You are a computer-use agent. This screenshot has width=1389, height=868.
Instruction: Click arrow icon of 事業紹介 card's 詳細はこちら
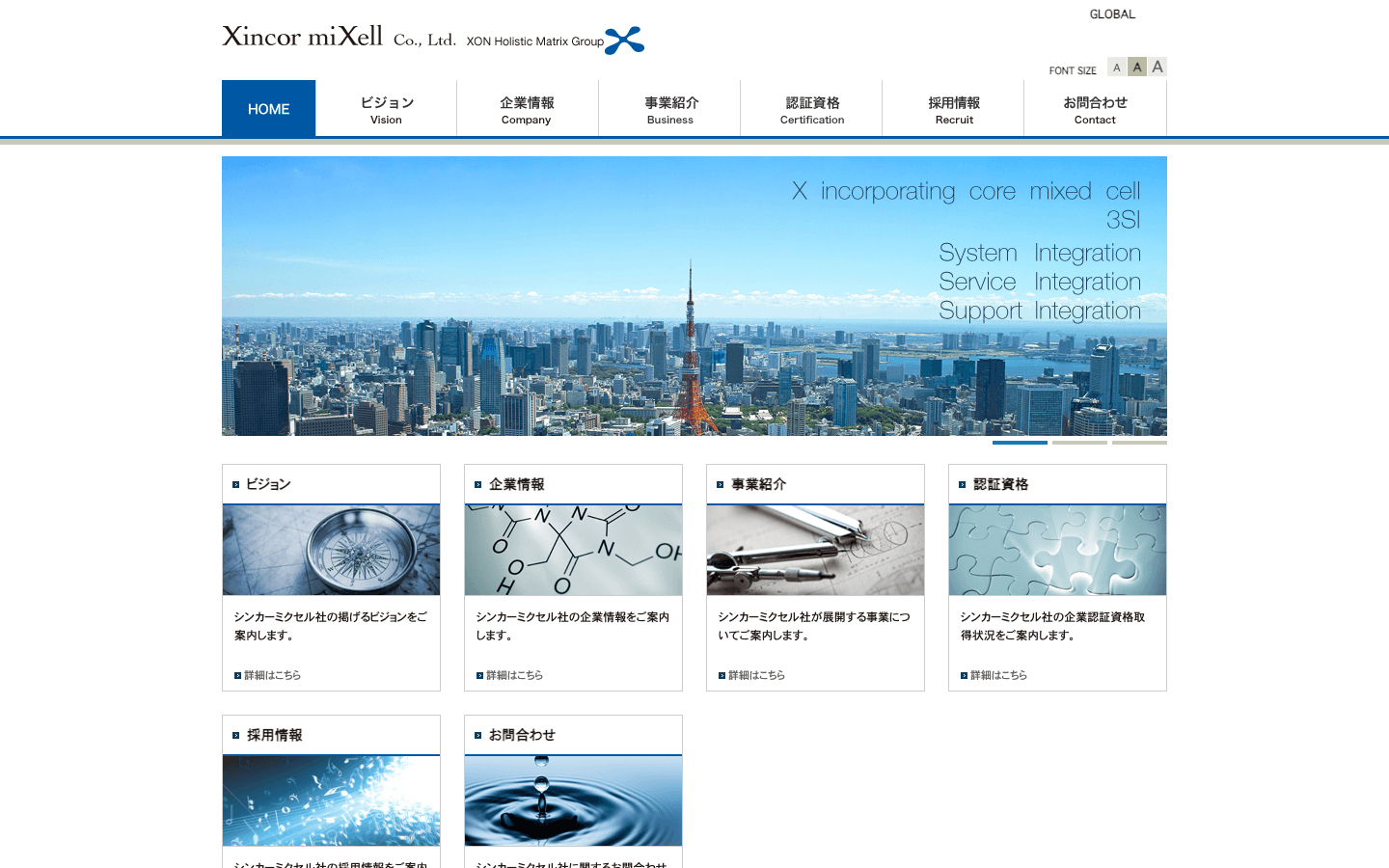point(722,675)
